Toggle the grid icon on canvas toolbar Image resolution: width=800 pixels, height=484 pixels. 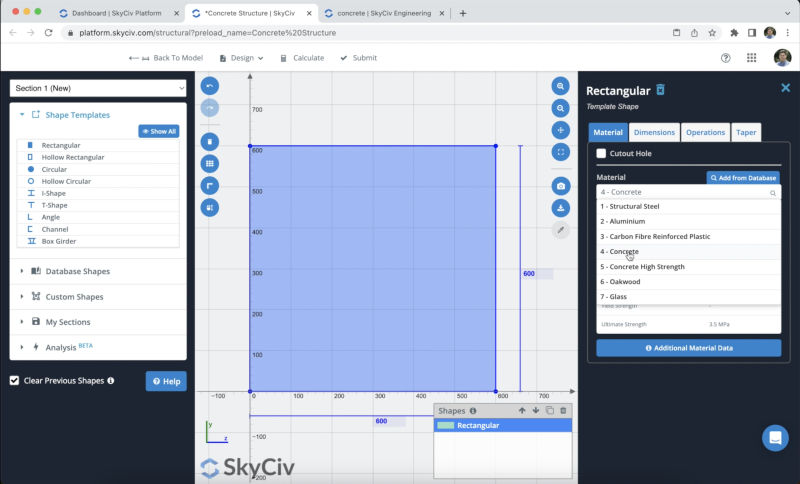click(x=210, y=164)
